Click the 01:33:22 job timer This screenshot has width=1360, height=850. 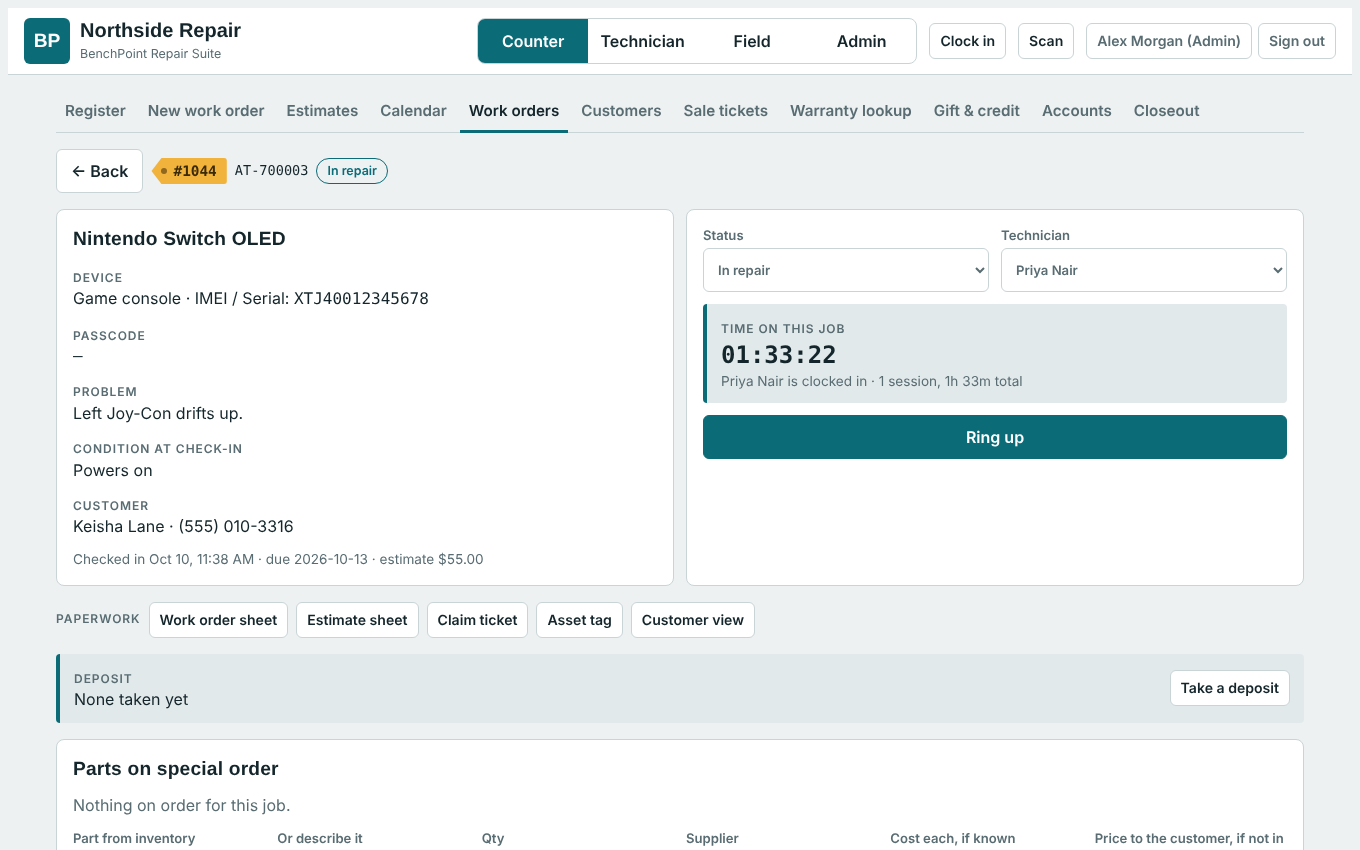[x=779, y=355]
